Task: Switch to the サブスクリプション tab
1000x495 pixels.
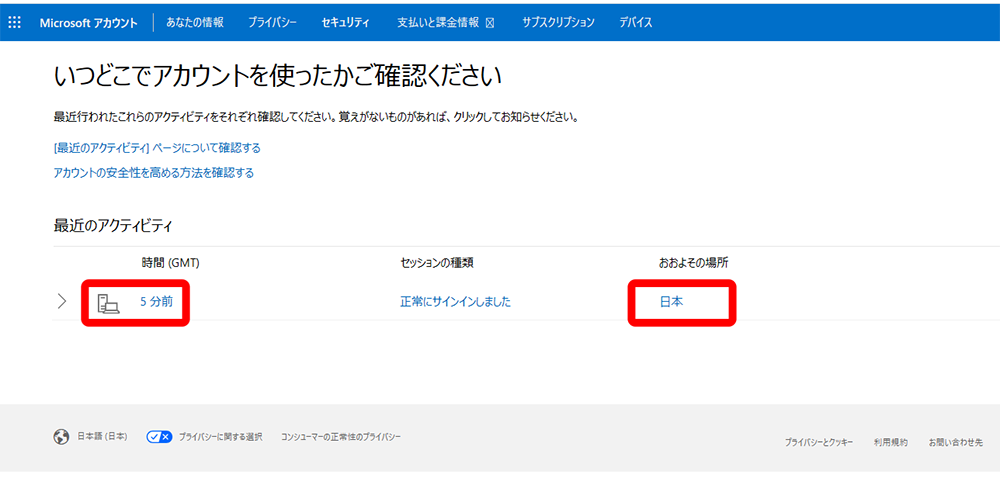Action: (x=558, y=22)
